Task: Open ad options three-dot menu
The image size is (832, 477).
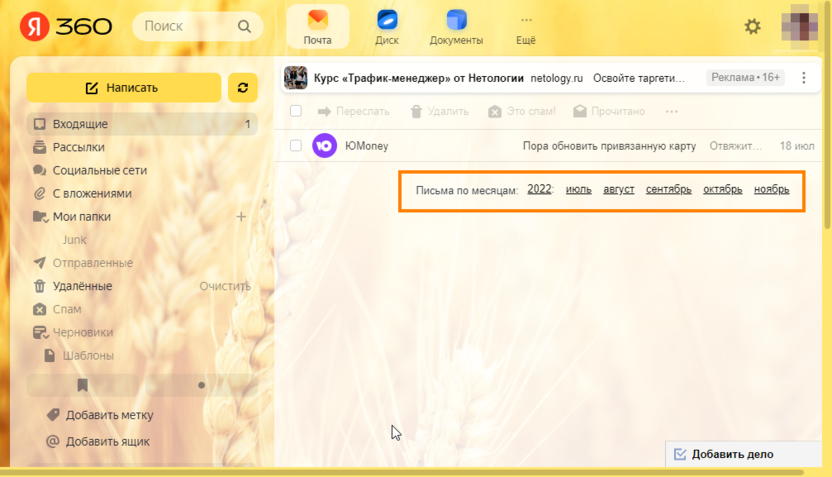Action: (804, 78)
